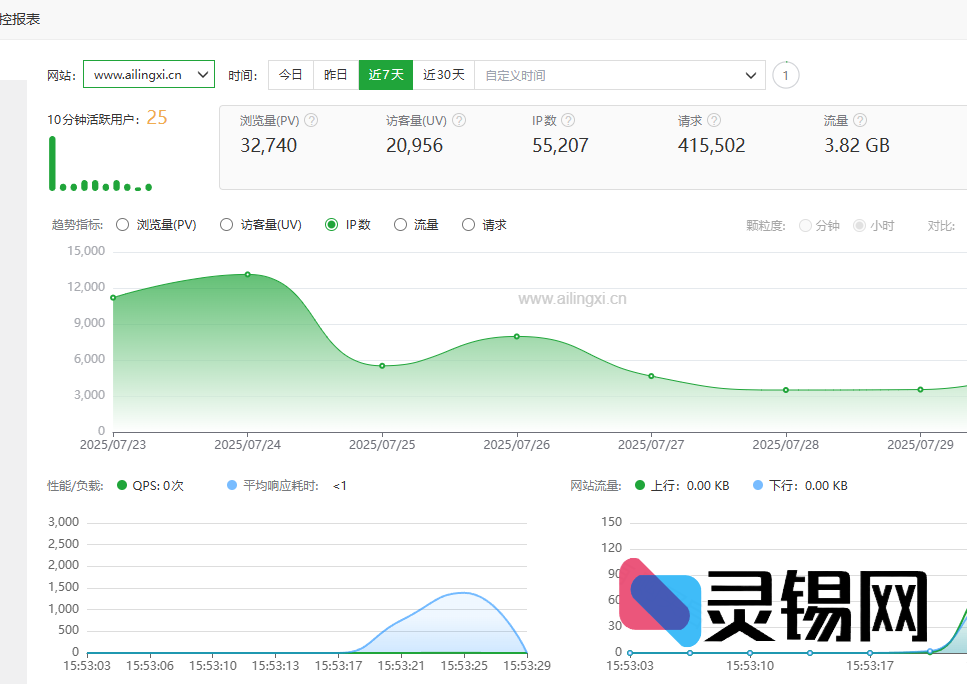Screen dimensions: 967x684
Task: Click the 近7天 time button
Action: click(386, 75)
